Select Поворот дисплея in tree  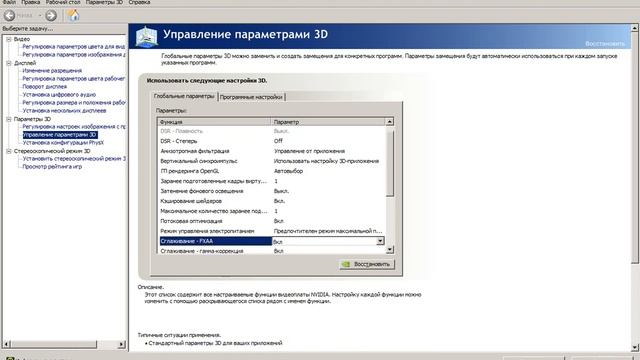pyautogui.click(x=44, y=87)
